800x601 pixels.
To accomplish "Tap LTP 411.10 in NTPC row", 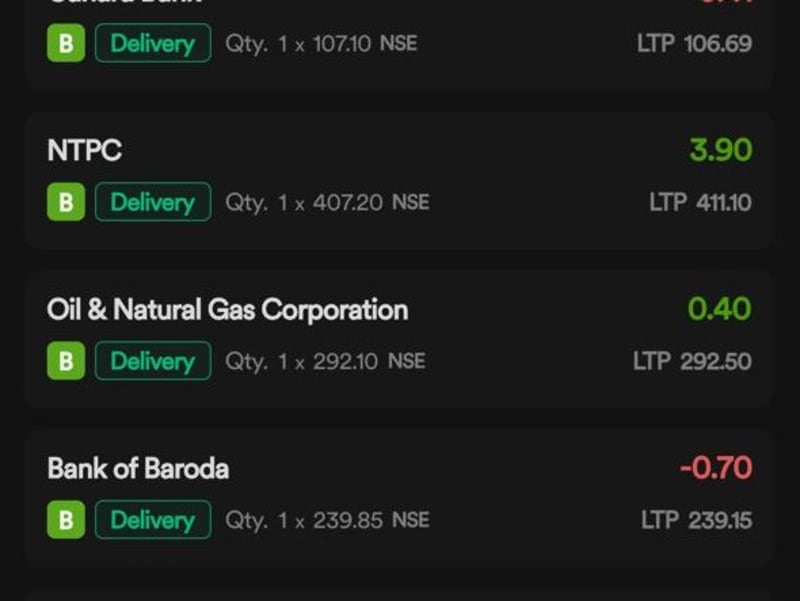I will (701, 203).
